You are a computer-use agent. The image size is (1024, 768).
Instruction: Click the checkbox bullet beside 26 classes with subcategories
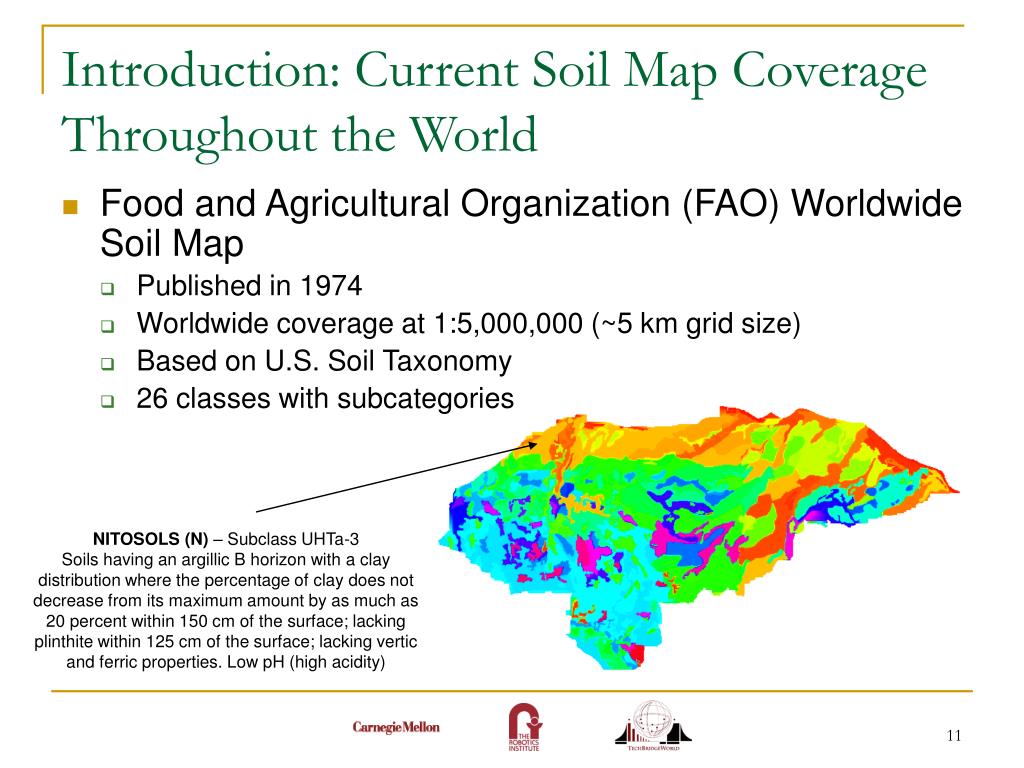(x=108, y=401)
